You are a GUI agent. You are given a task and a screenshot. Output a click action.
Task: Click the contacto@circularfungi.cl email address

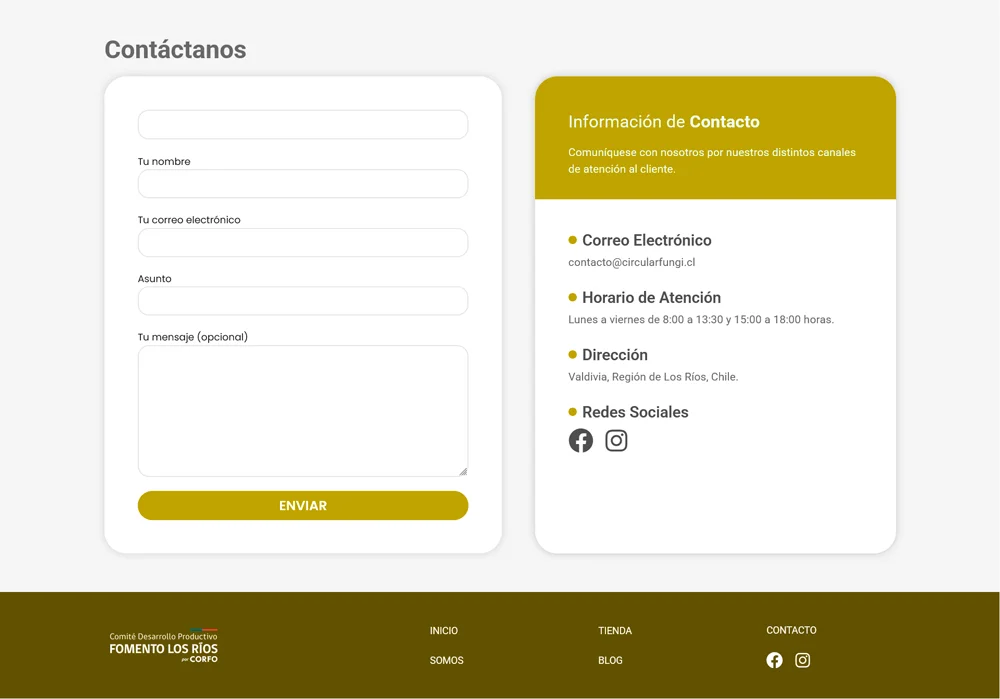pos(631,262)
